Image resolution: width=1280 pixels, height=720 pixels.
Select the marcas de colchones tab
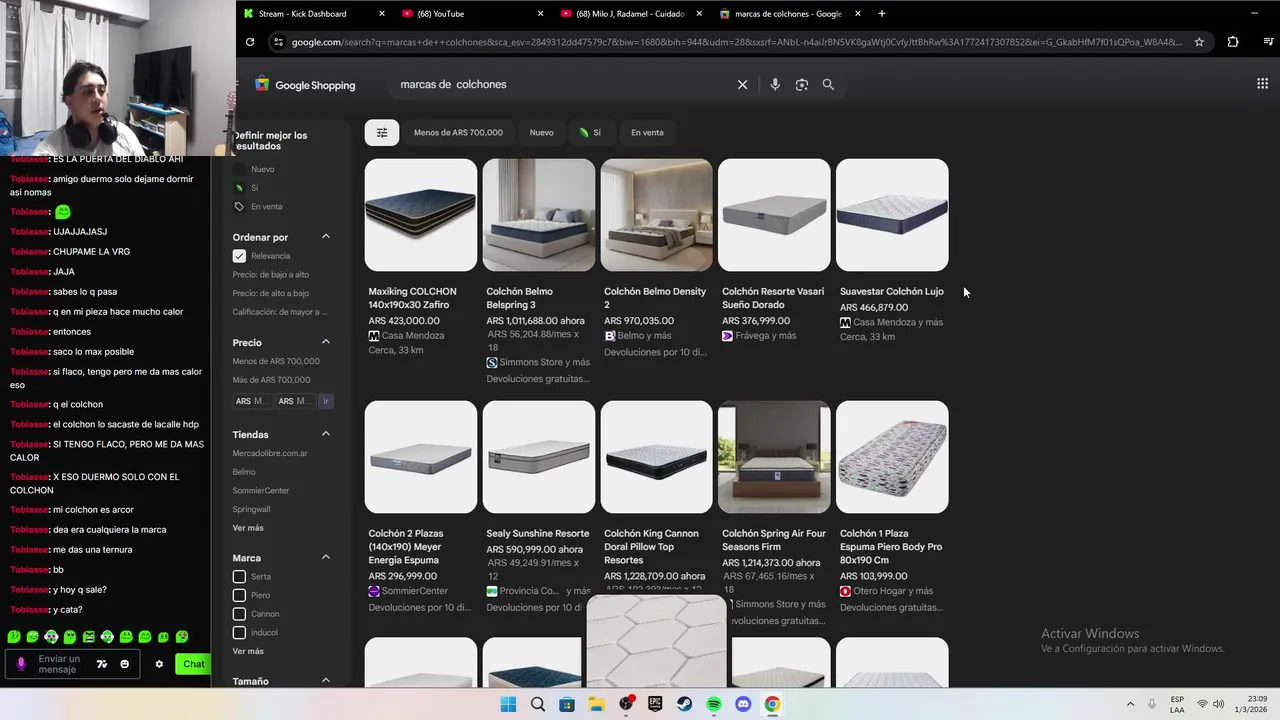(789, 14)
